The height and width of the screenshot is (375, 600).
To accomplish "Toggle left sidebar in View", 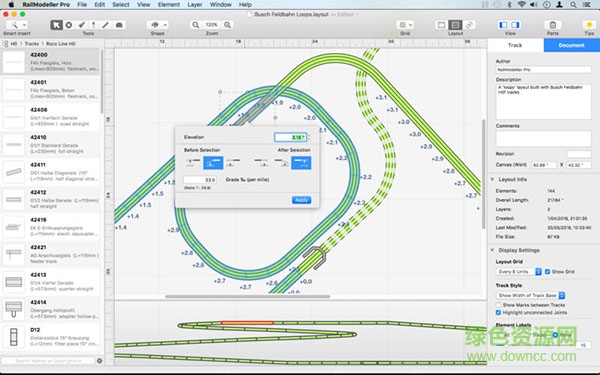I will (504, 25).
